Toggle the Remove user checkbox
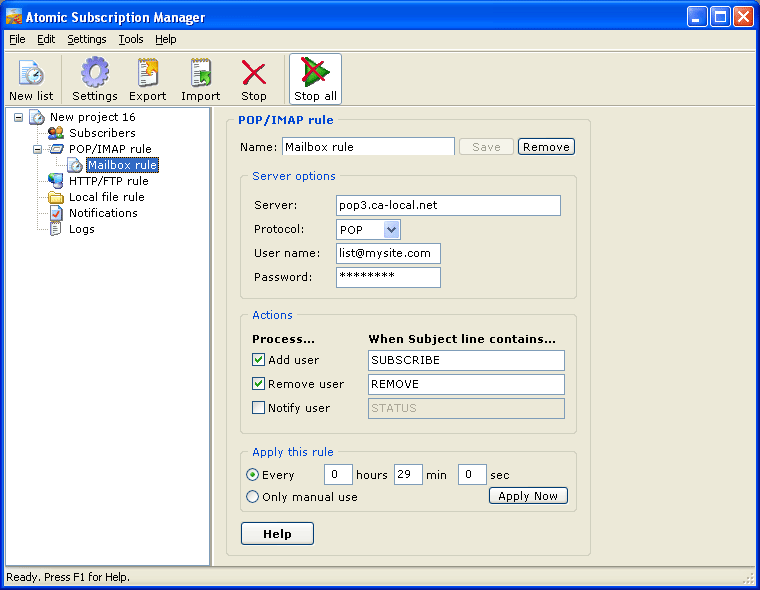Image resolution: width=760 pixels, height=590 pixels. [x=258, y=384]
